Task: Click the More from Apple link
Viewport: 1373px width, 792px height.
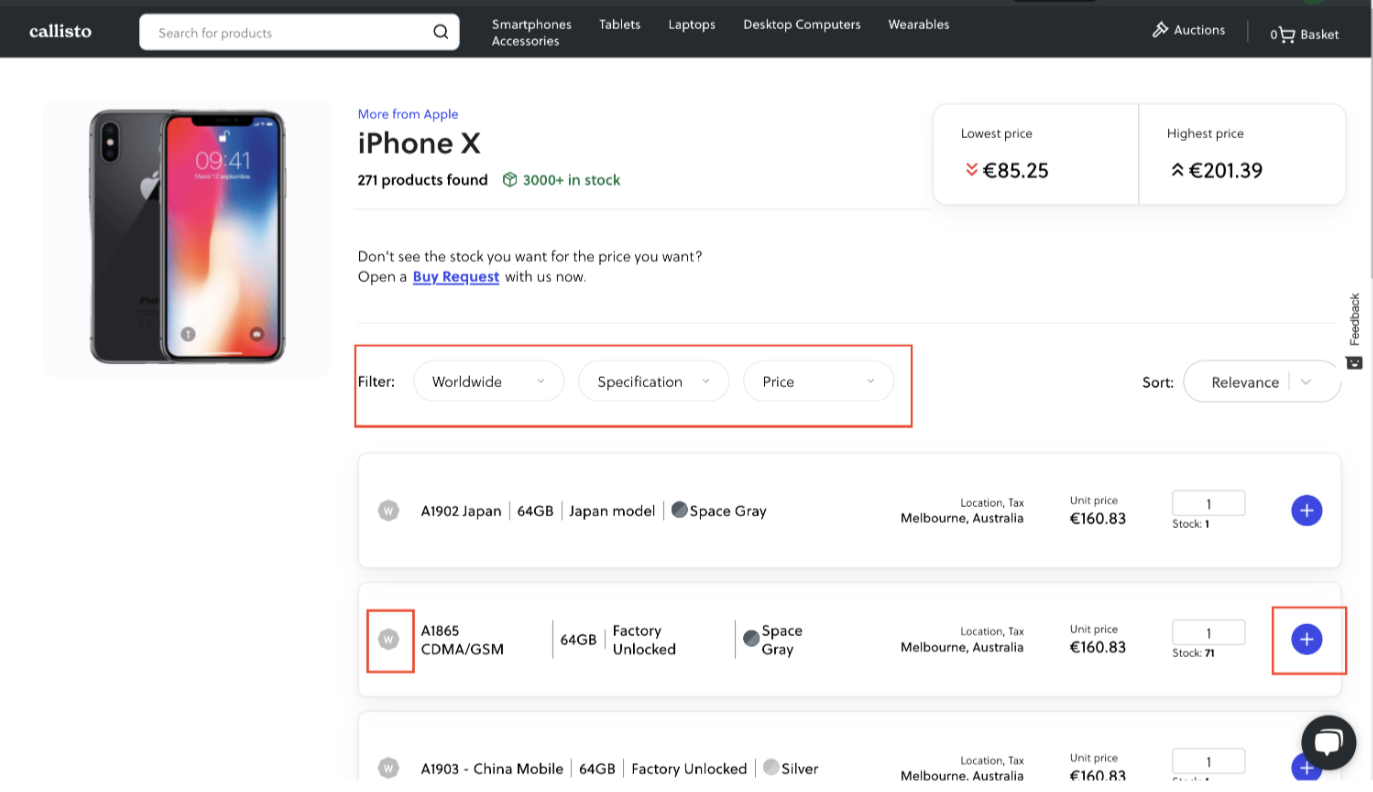Action: [407, 114]
